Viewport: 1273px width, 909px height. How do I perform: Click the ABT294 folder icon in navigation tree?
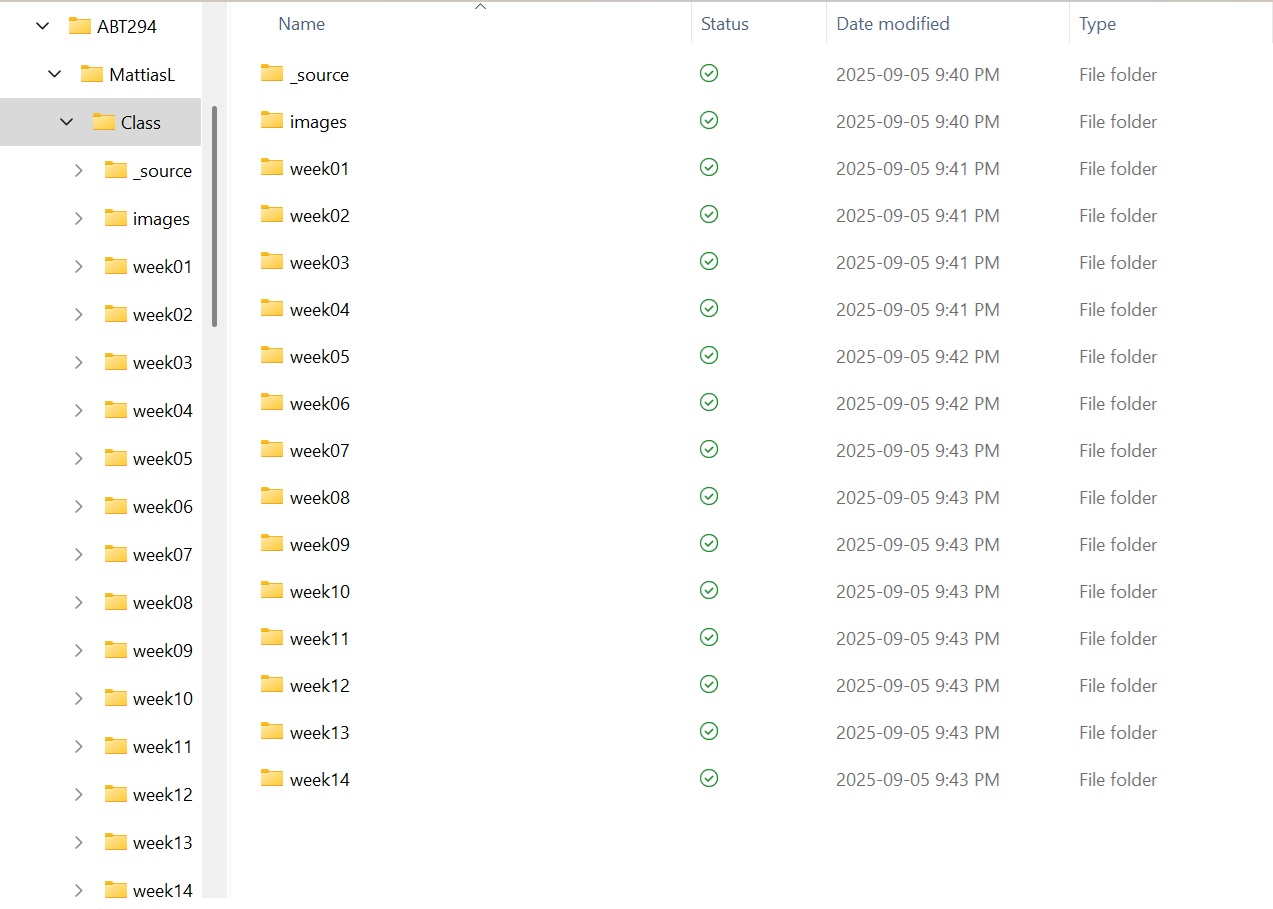[80, 26]
